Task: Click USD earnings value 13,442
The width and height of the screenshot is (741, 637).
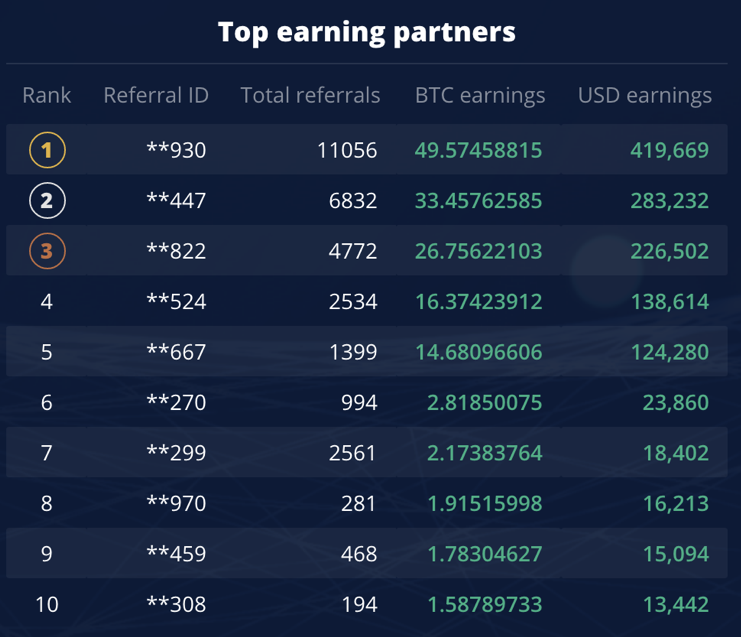Action: coord(675,604)
